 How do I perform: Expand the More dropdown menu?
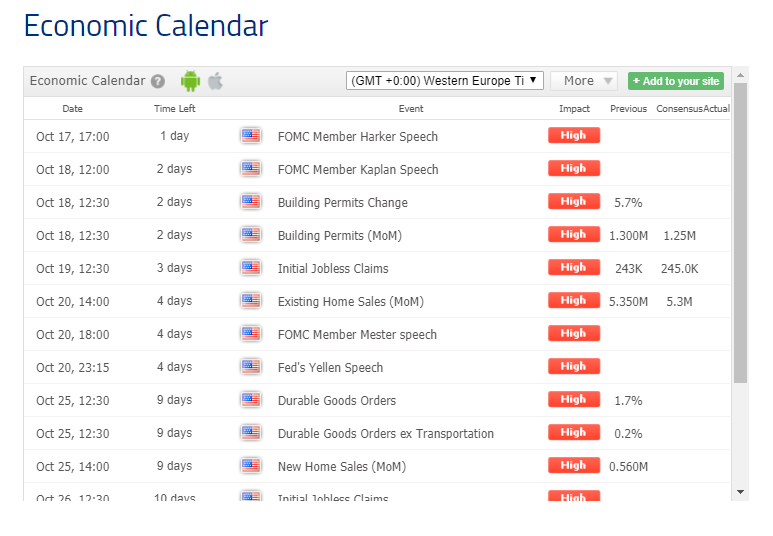click(584, 81)
